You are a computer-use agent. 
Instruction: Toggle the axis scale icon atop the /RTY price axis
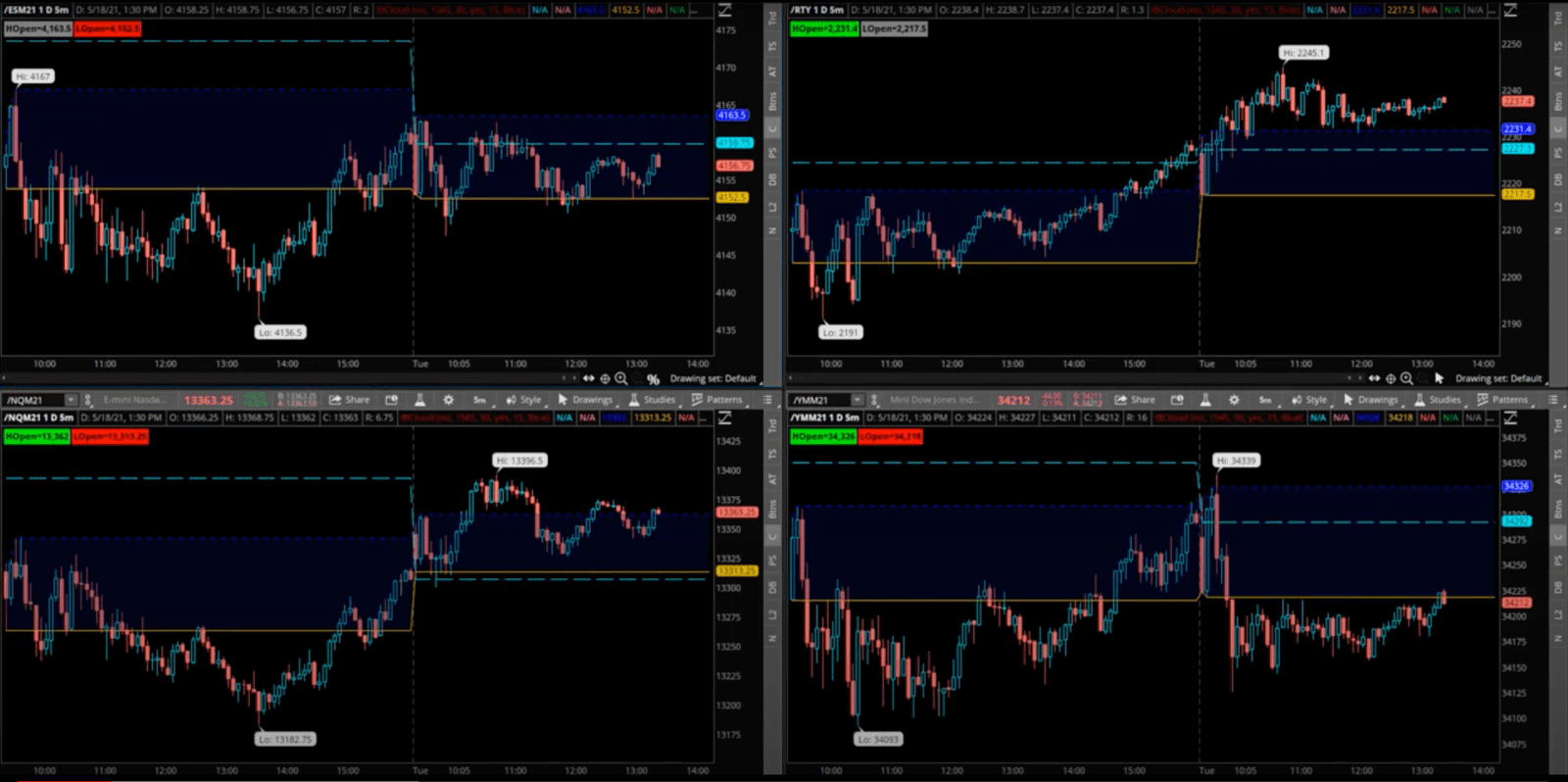tap(1510, 10)
